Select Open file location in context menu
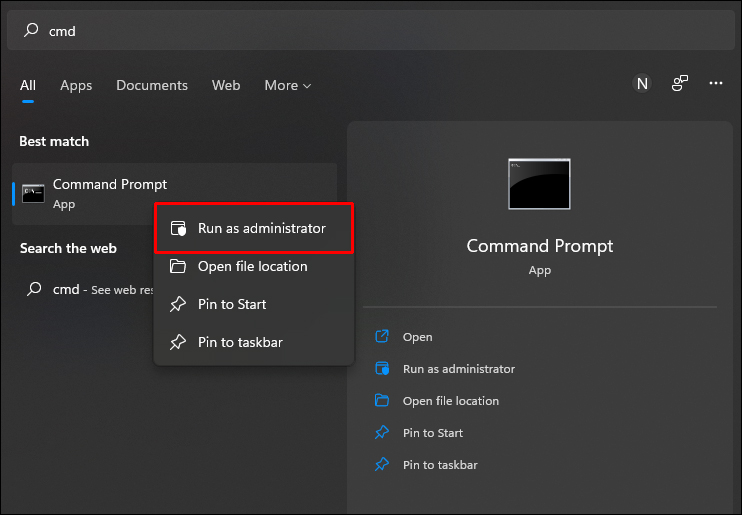The width and height of the screenshot is (742, 515). point(252,266)
